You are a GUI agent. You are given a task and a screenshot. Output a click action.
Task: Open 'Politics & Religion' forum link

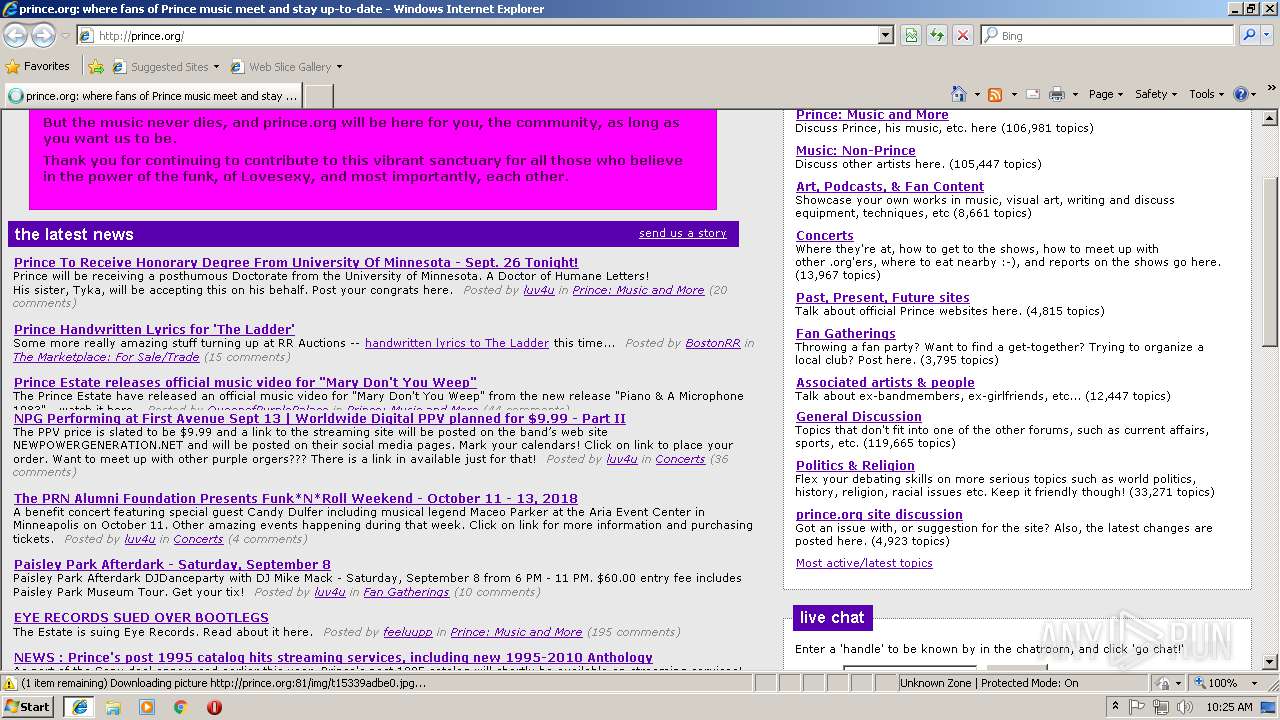click(855, 465)
